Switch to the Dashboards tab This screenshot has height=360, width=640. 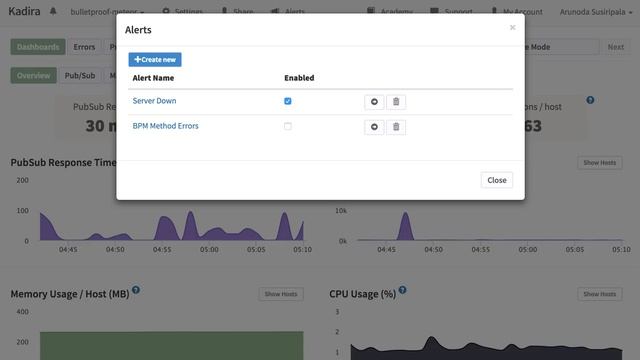38,47
